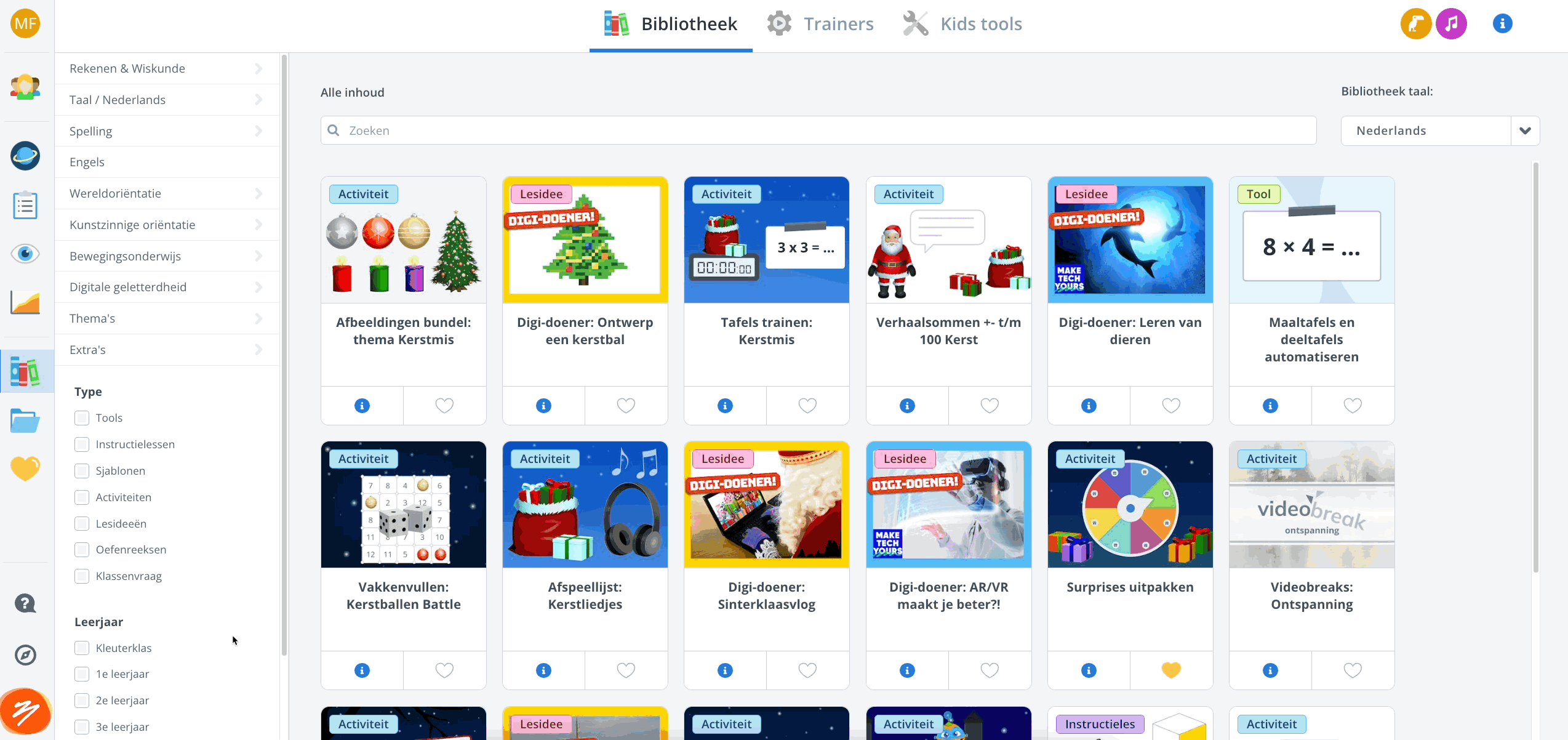Image resolution: width=1568 pixels, height=740 pixels.
Task: Open the compass sidebar icon
Action: tap(25, 655)
